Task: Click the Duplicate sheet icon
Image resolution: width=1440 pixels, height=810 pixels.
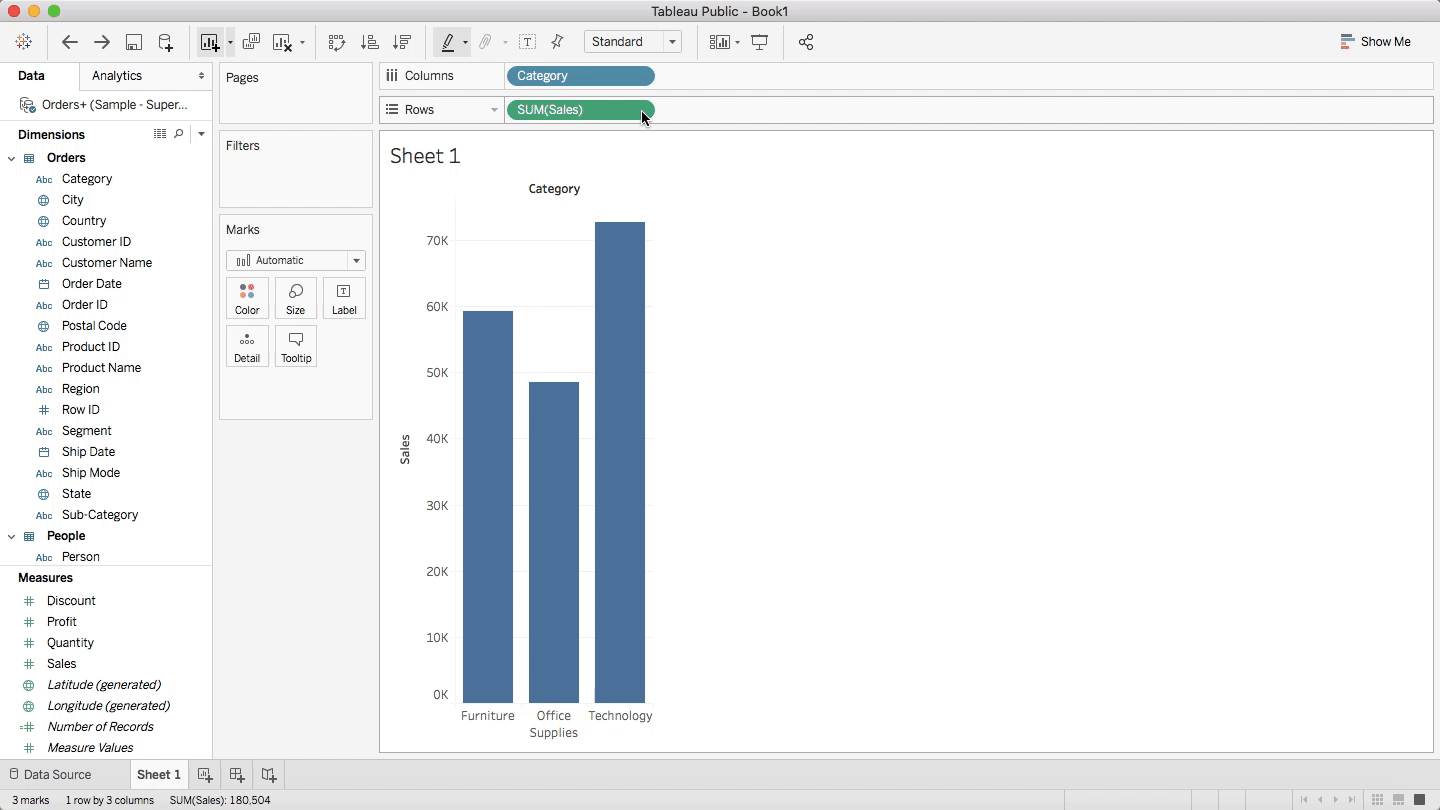Action: (x=251, y=42)
